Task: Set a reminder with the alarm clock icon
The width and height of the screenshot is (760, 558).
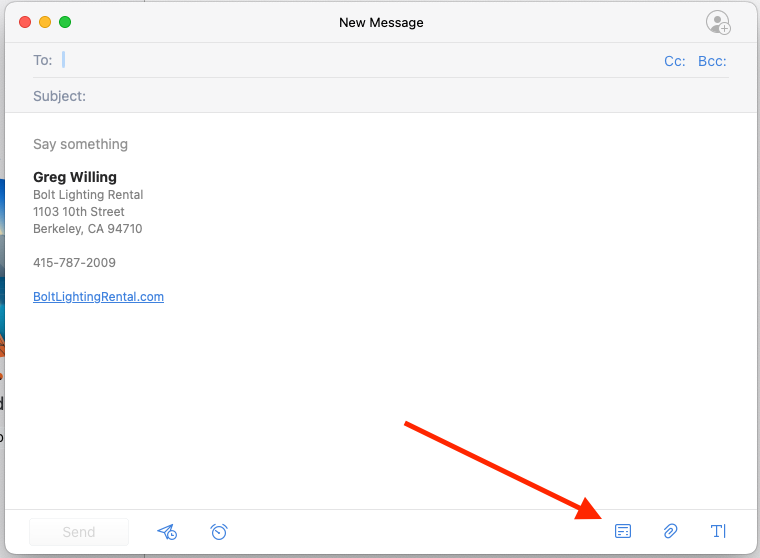Action: click(x=219, y=532)
